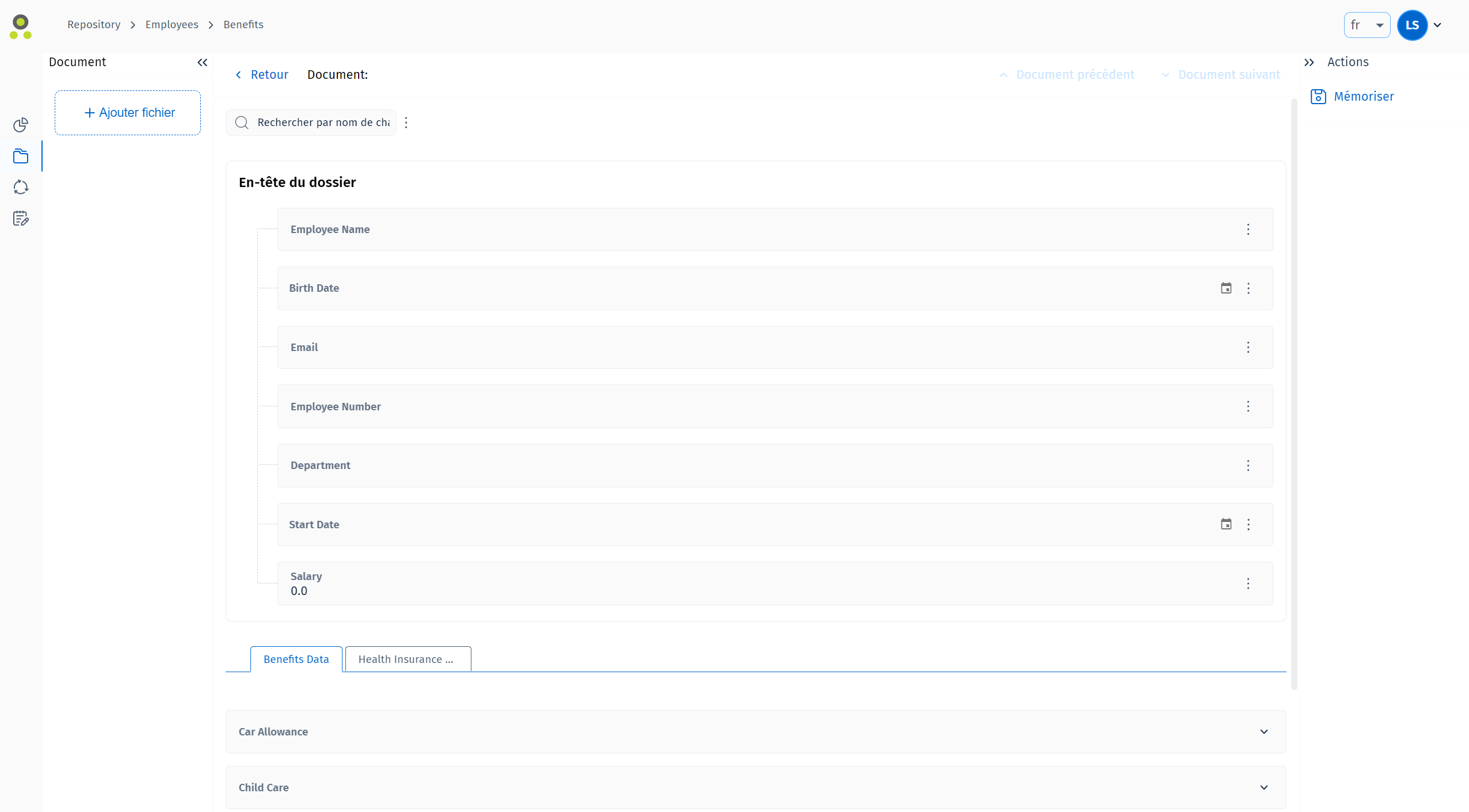The width and height of the screenshot is (1469, 812).
Task: Open the folders repository sidebar icon
Action: (21, 156)
